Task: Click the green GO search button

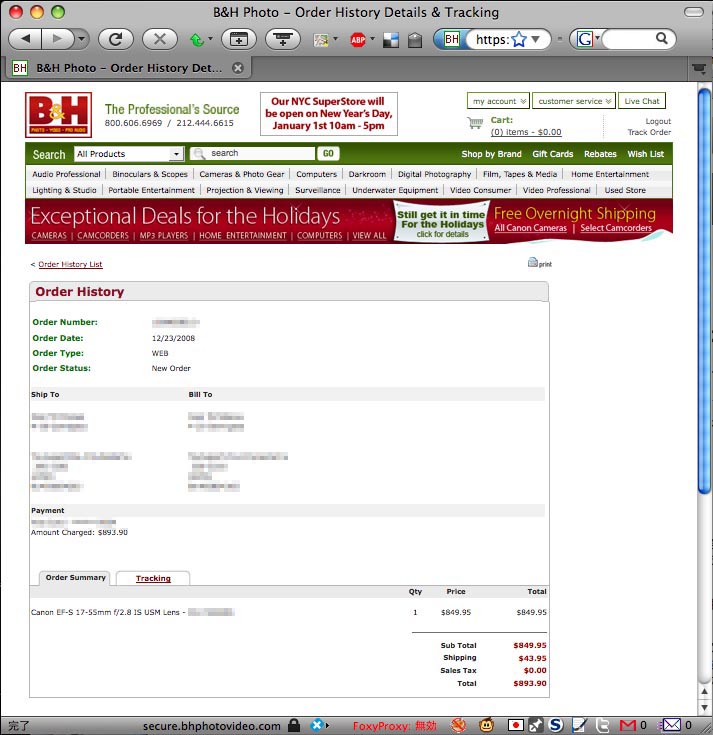Action: click(328, 153)
